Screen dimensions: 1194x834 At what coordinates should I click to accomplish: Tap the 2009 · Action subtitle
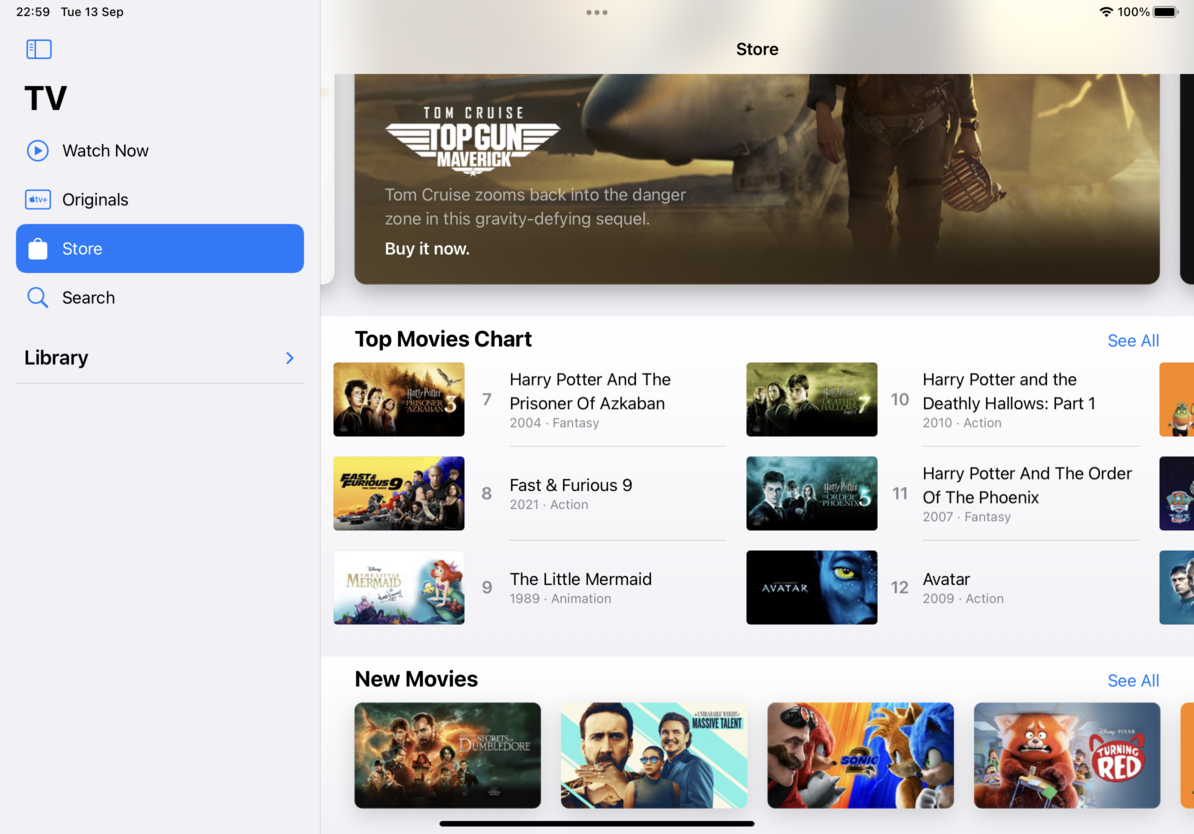point(963,599)
